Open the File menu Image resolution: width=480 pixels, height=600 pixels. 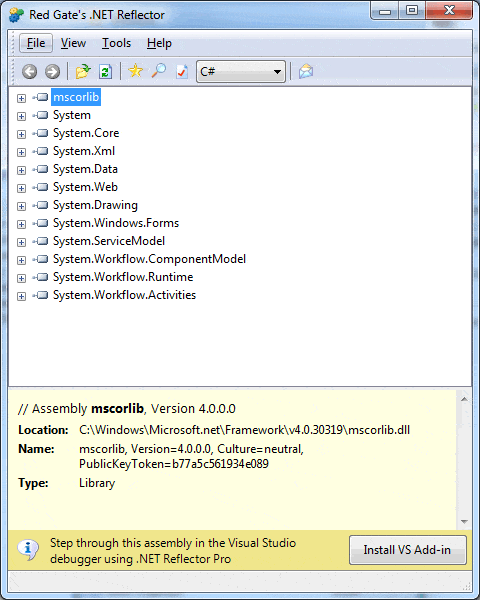tap(36, 43)
